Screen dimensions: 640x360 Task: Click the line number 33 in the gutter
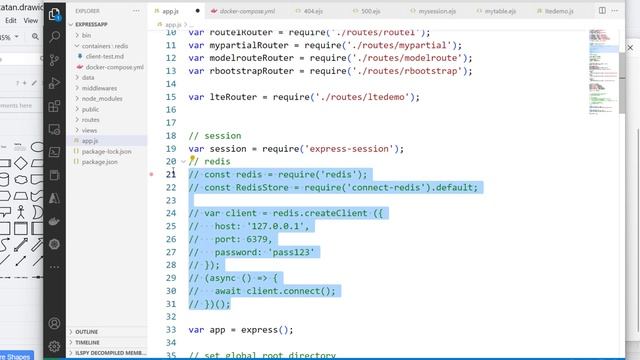[x=171, y=330]
